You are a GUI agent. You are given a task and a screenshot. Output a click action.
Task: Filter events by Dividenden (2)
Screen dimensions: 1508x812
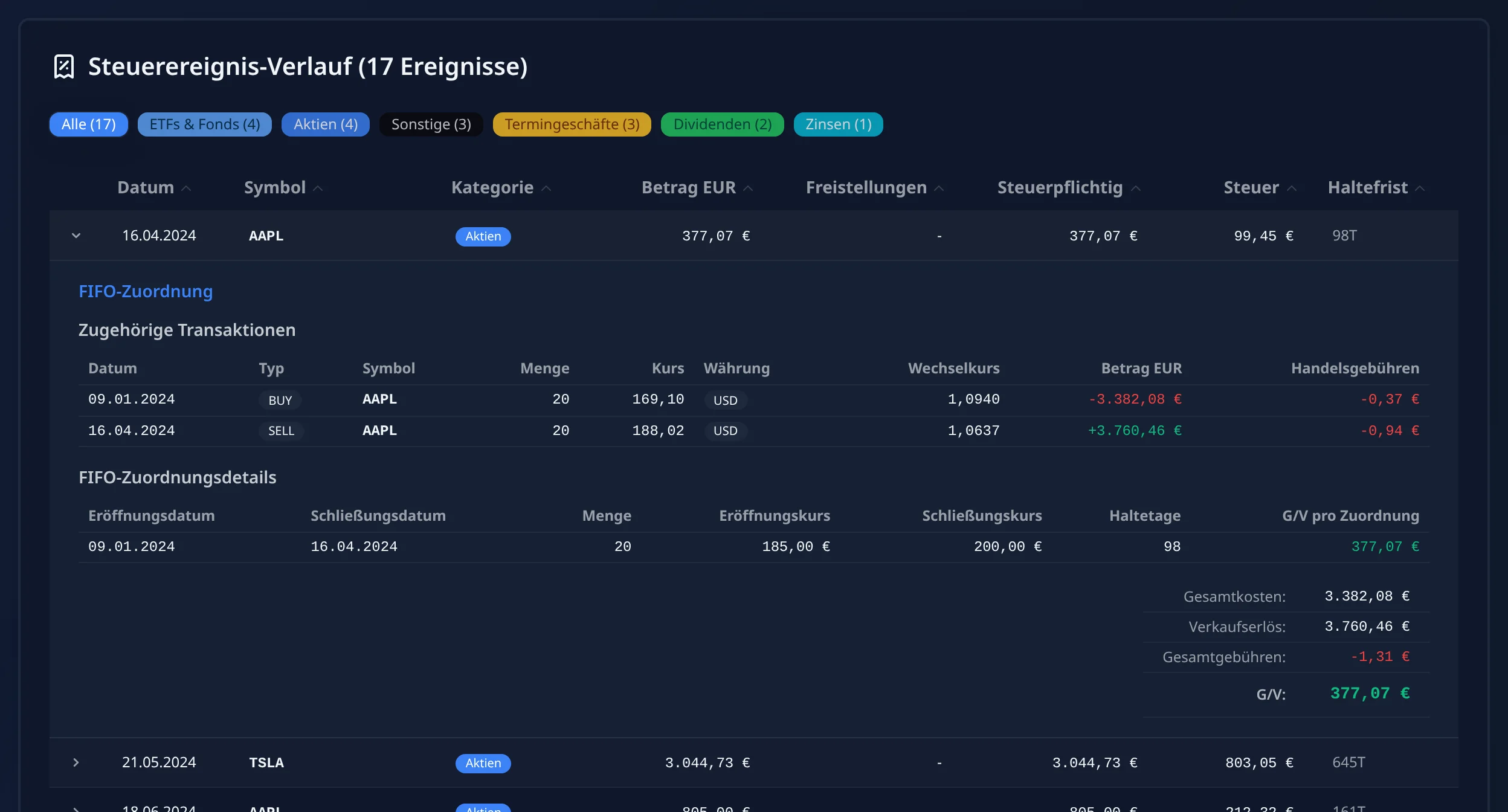(x=723, y=124)
